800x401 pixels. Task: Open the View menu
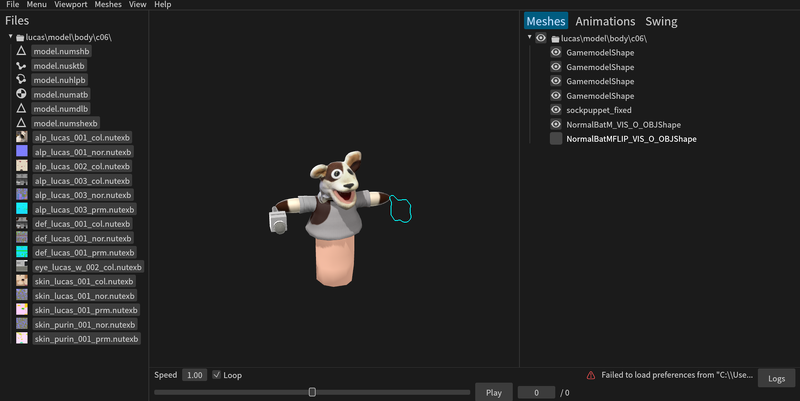(x=137, y=5)
